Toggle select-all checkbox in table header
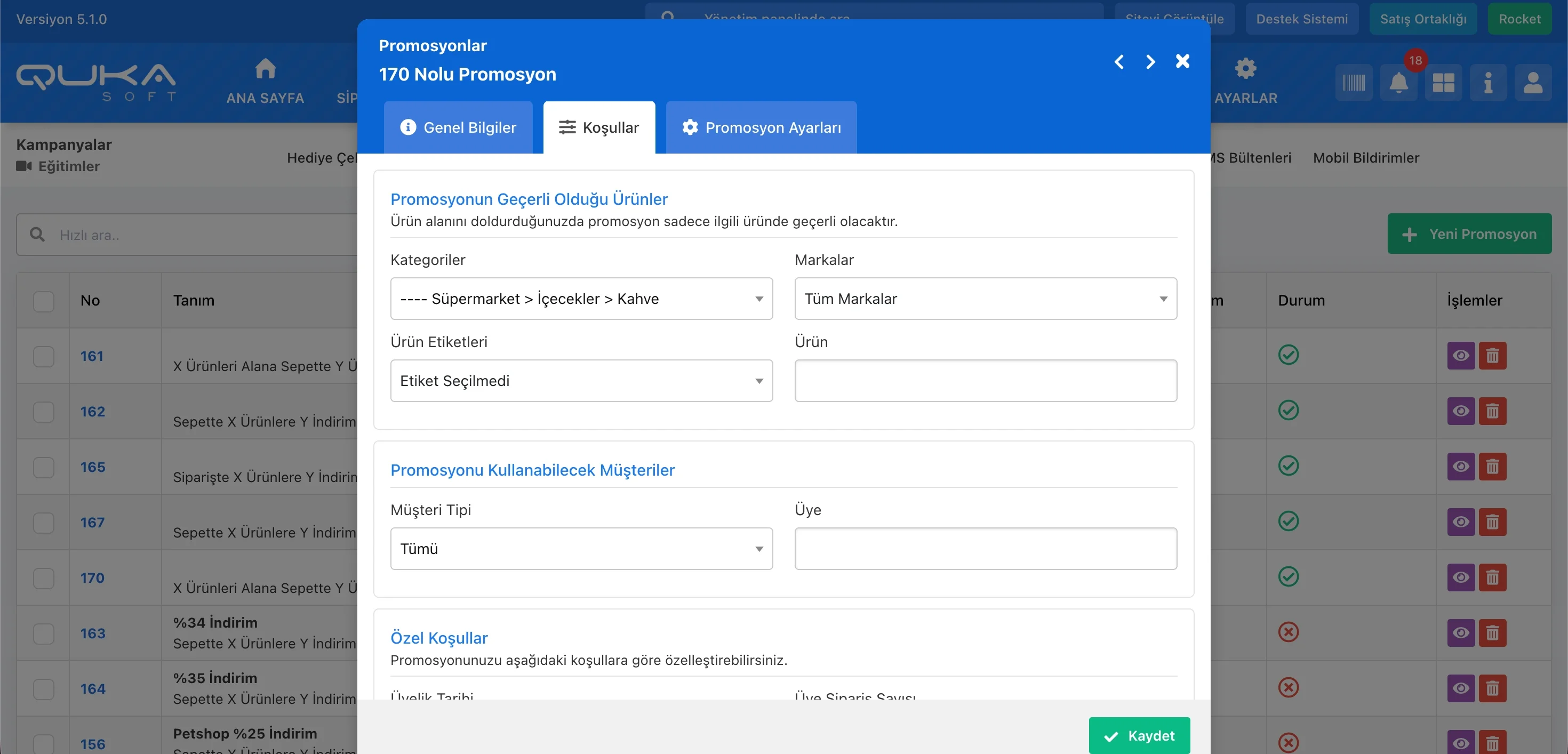Screen dimensions: 1568x754 point(43,301)
